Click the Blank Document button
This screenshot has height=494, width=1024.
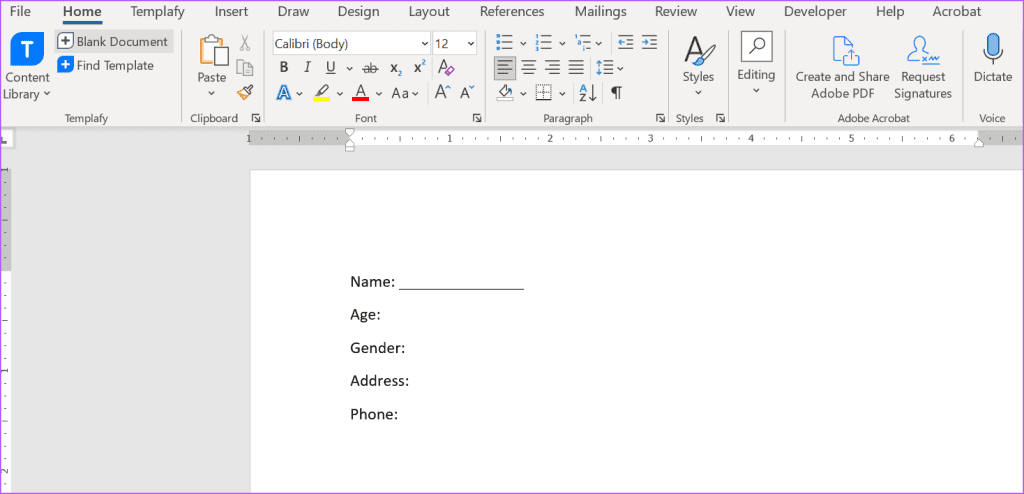(x=113, y=42)
